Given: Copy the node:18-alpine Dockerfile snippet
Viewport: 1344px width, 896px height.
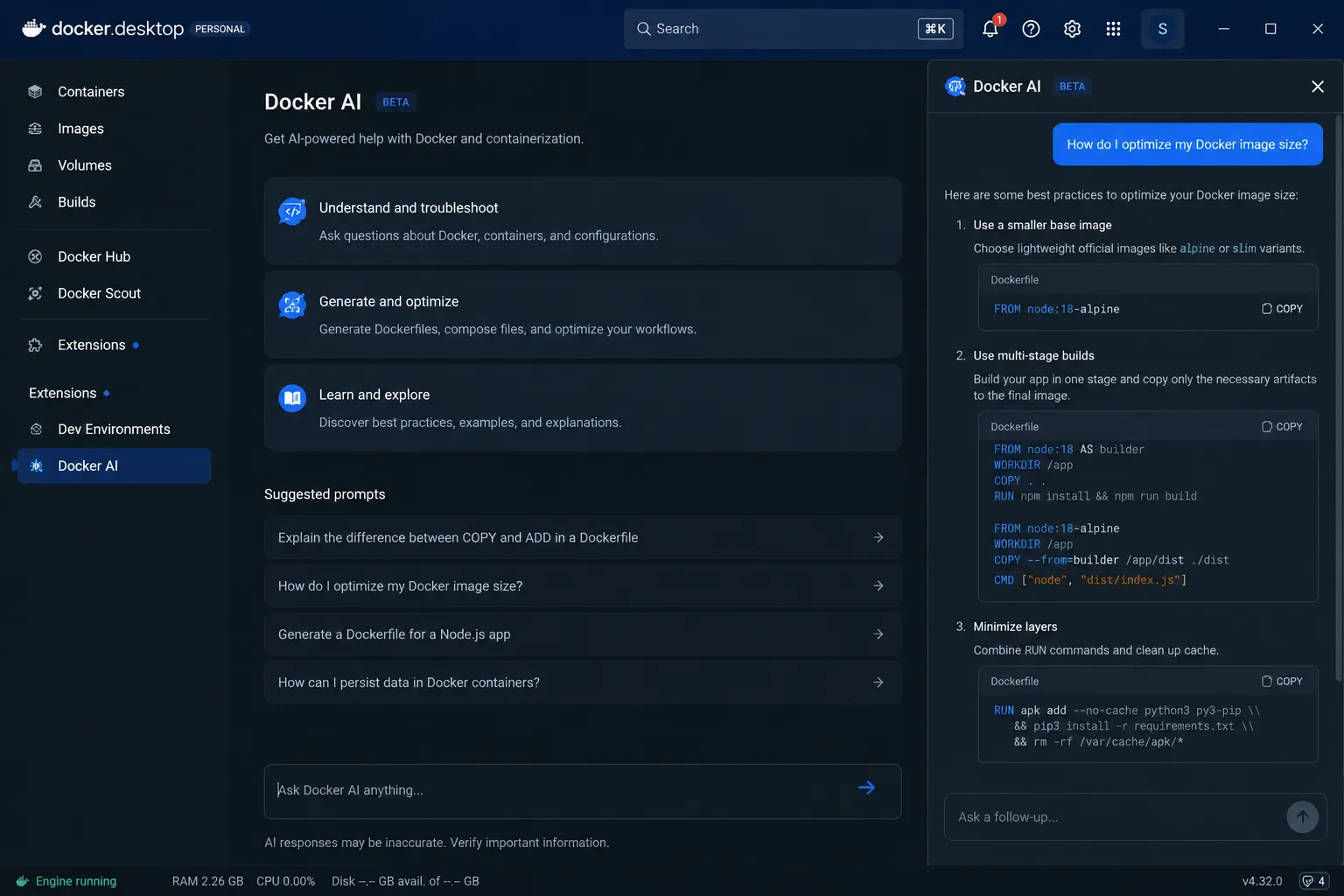Looking at the screenshot, I should pyautogui.click(x=1282, y=309).
